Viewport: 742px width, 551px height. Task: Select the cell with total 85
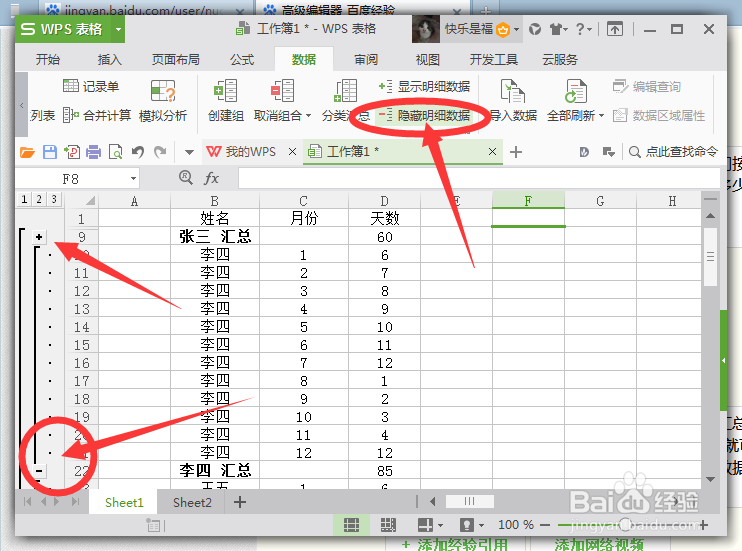(x=384, y=471)
